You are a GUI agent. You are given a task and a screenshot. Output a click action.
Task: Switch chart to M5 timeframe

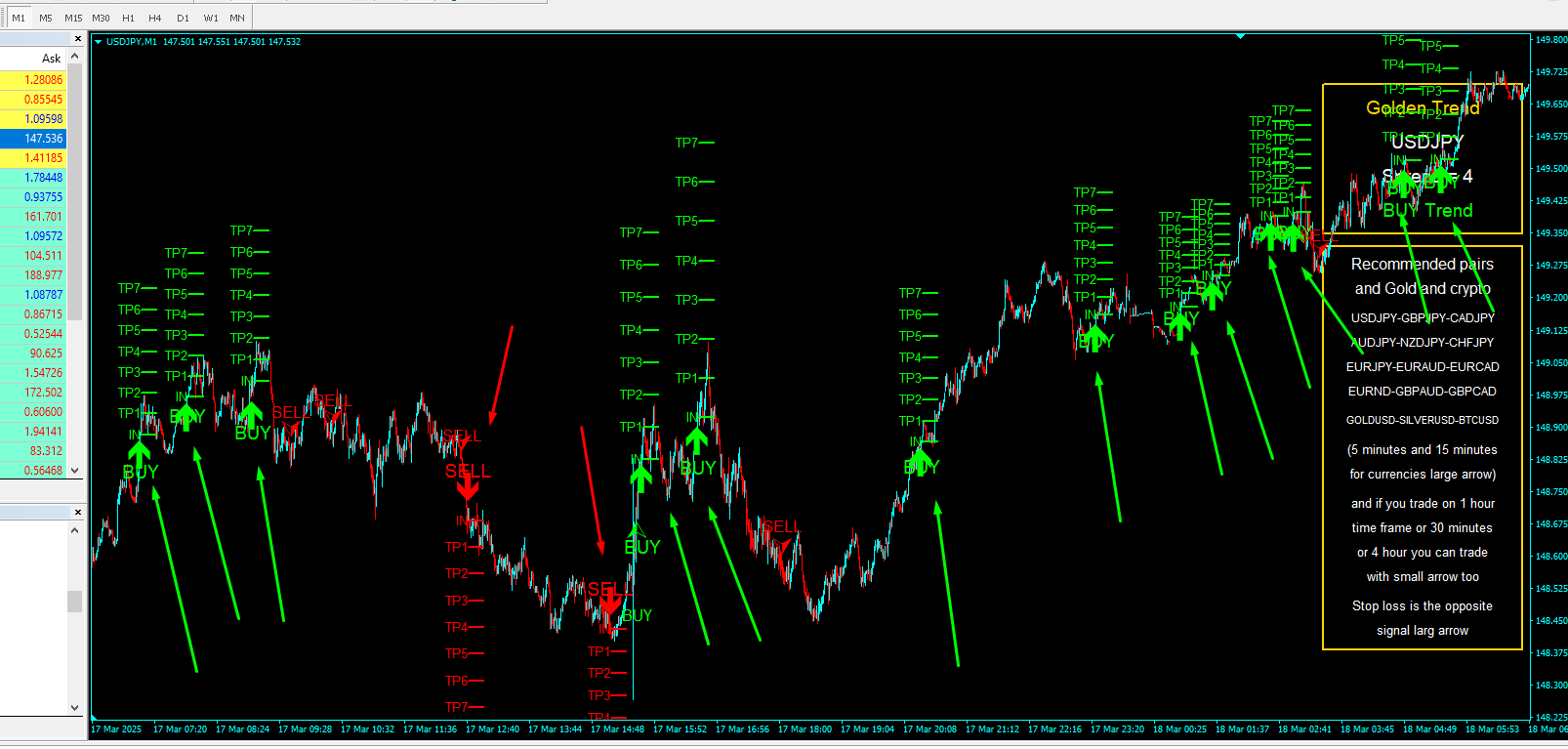pyautogui.click(x=46, y=18)
